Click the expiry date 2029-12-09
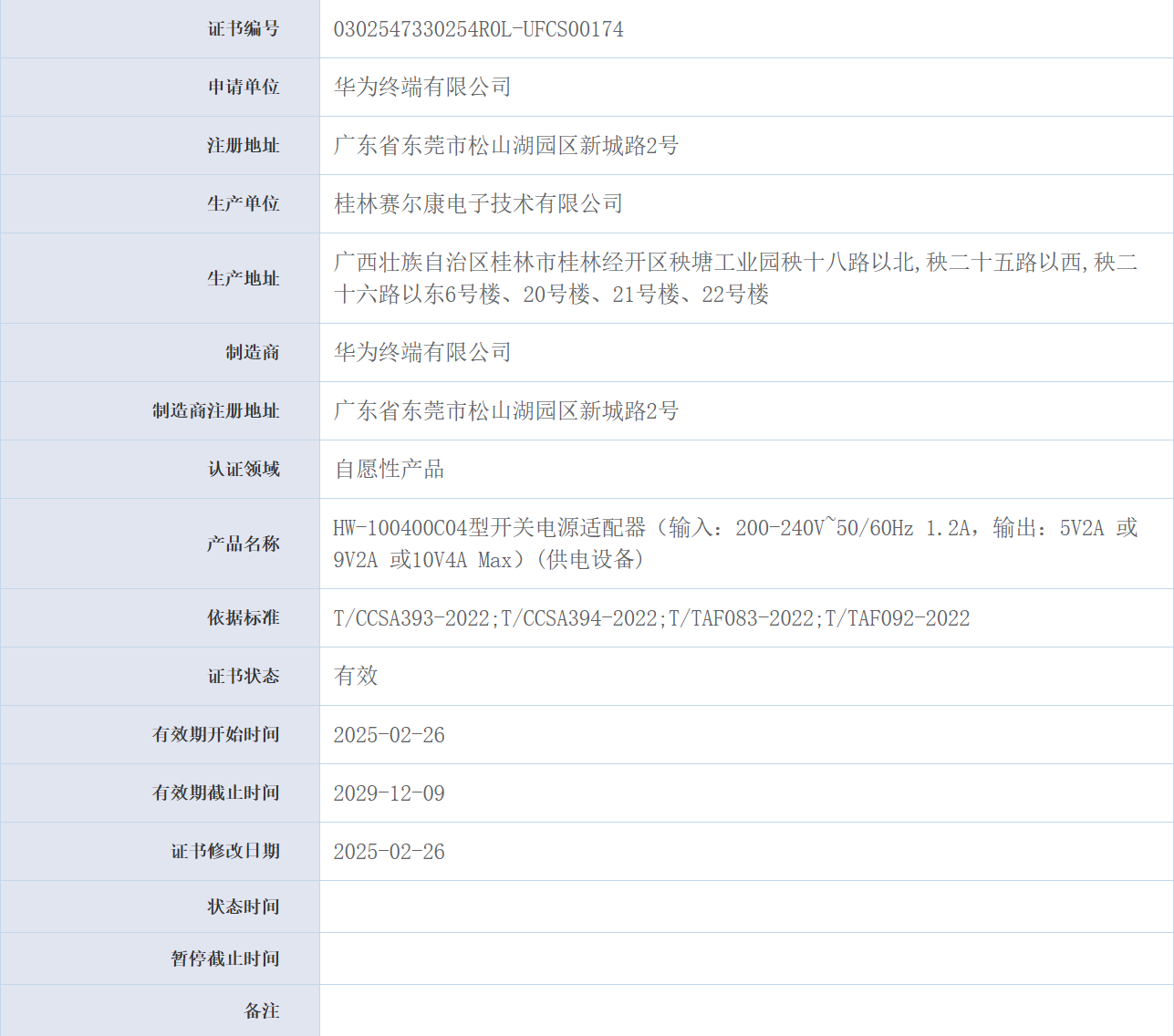The width and height of the screenshot is (1174, 1036). tap(390, 793)
